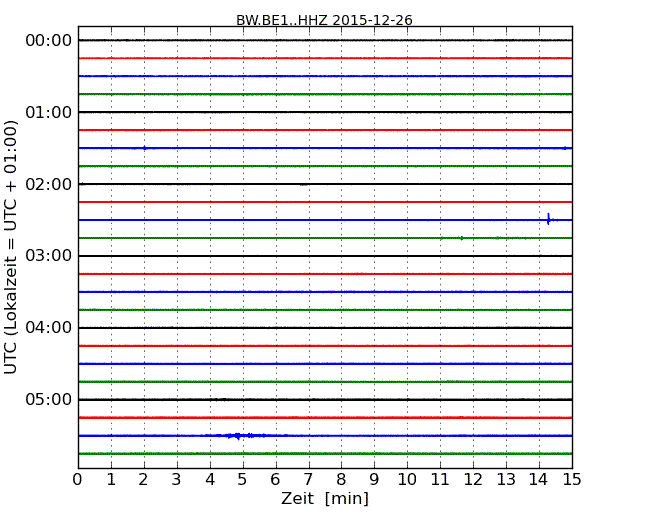The image size is (650, 520).
Task: Click the y-axis tick label 02:00
Action: coord(49,184)
